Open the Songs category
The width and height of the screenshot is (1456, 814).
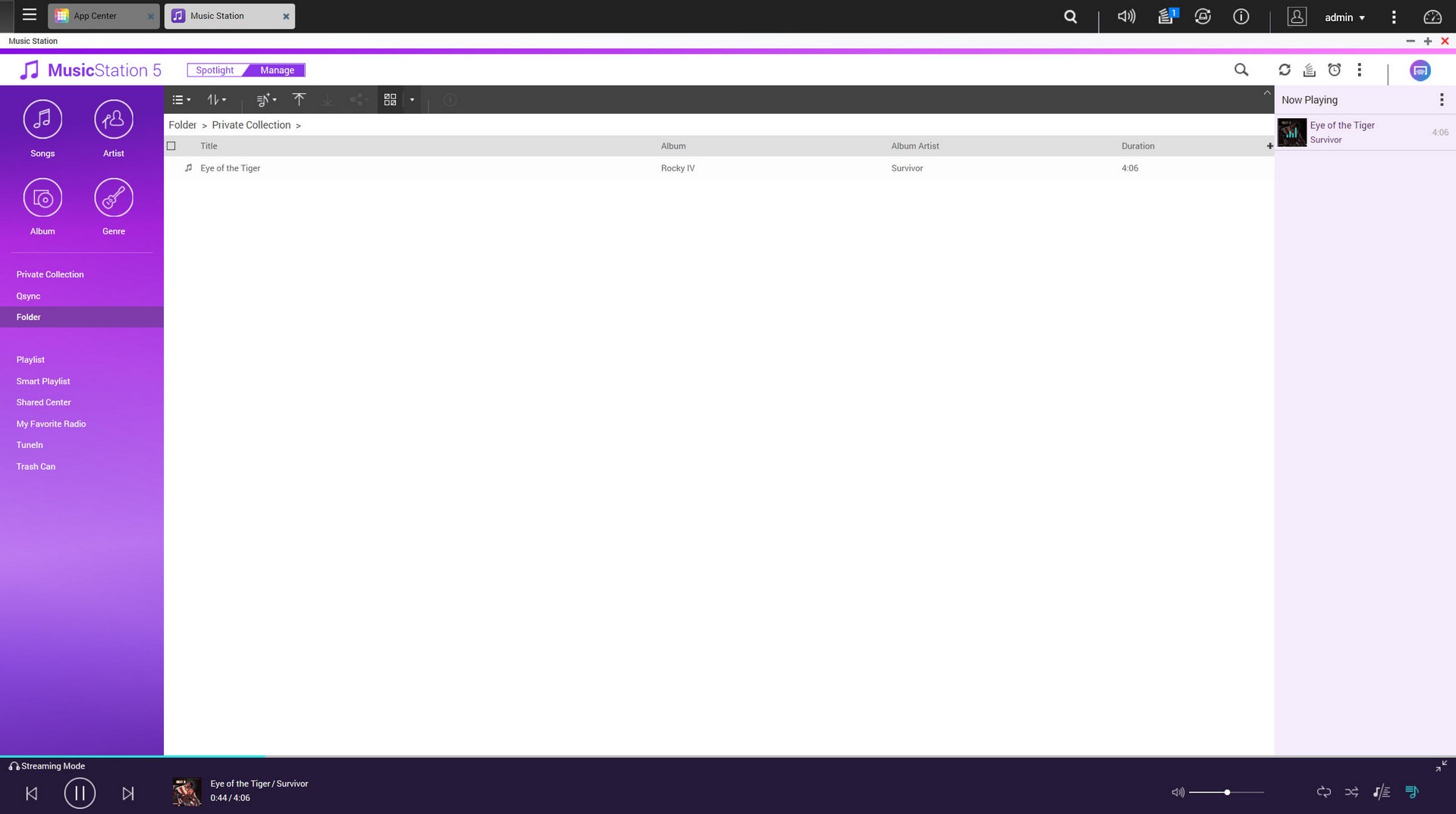[x=42, y=129]
